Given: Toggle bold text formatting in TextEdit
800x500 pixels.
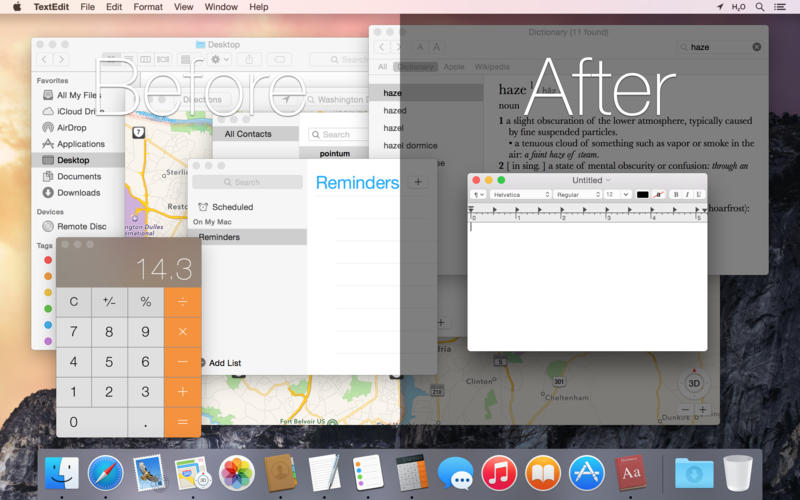Looking at the screenshot, I should pos(676,194).
